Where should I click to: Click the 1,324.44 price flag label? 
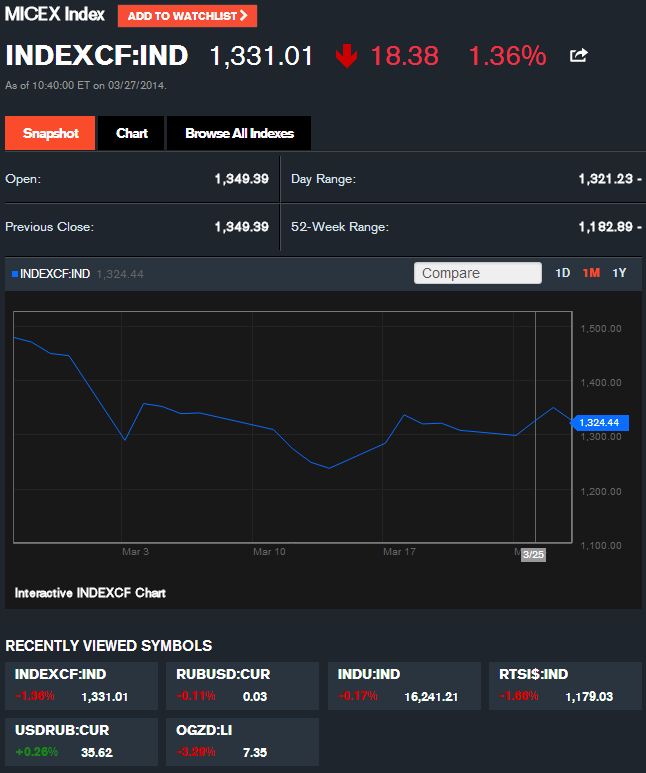tap(600, 423)
